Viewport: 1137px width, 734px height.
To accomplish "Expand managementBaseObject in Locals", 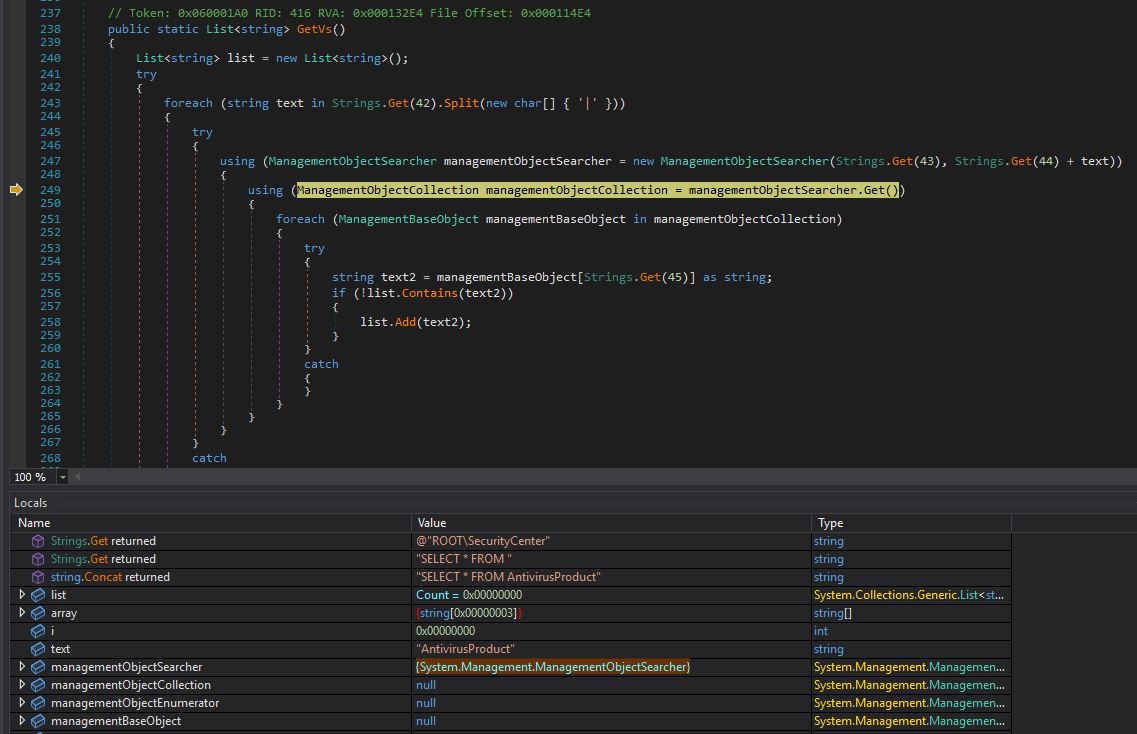I will click(22, 721).
